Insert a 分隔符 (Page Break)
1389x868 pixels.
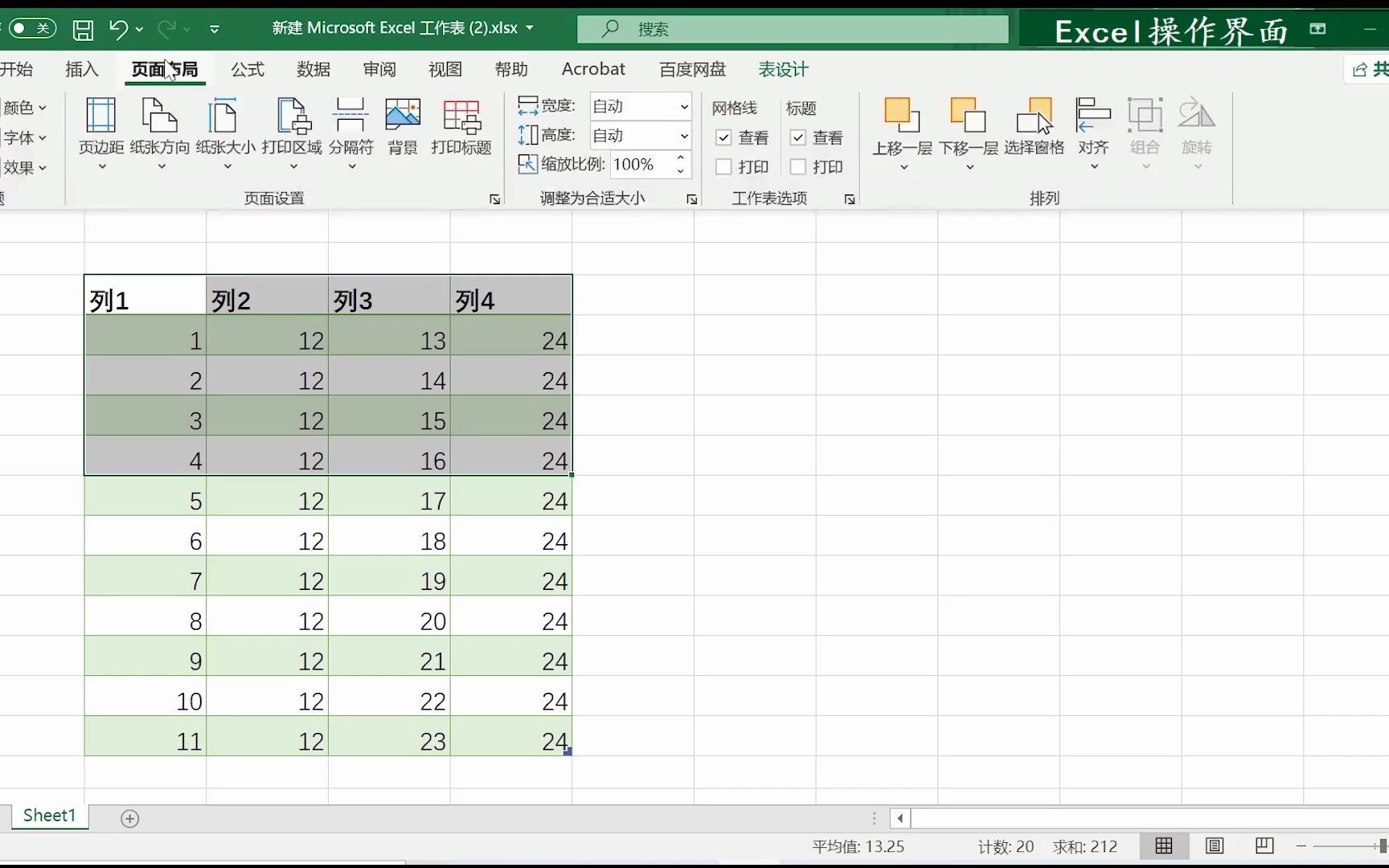tap(351, 129)
